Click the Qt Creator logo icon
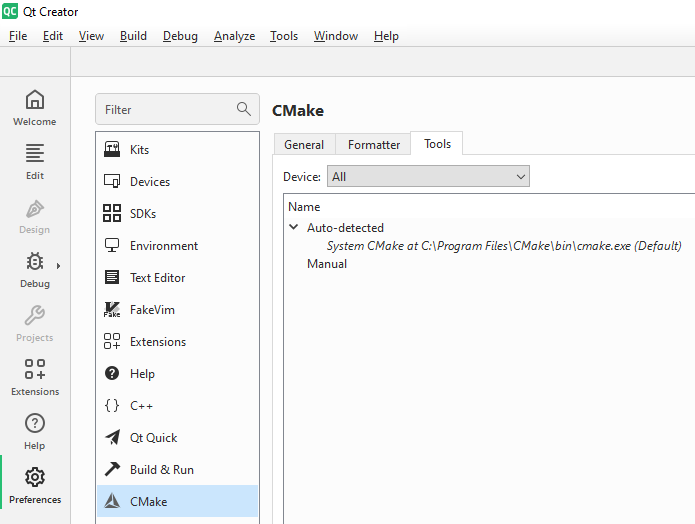 [x=10, y=11]
